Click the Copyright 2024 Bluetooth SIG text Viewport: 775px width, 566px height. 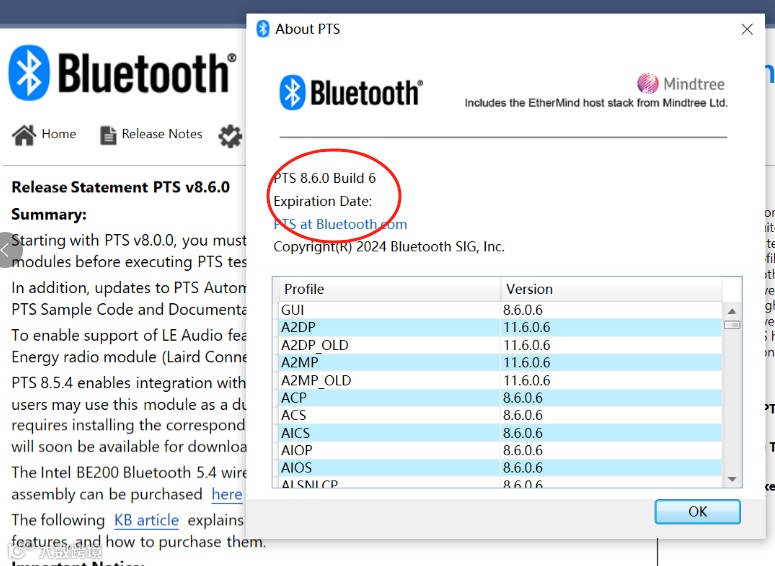[x=389, y=247]
